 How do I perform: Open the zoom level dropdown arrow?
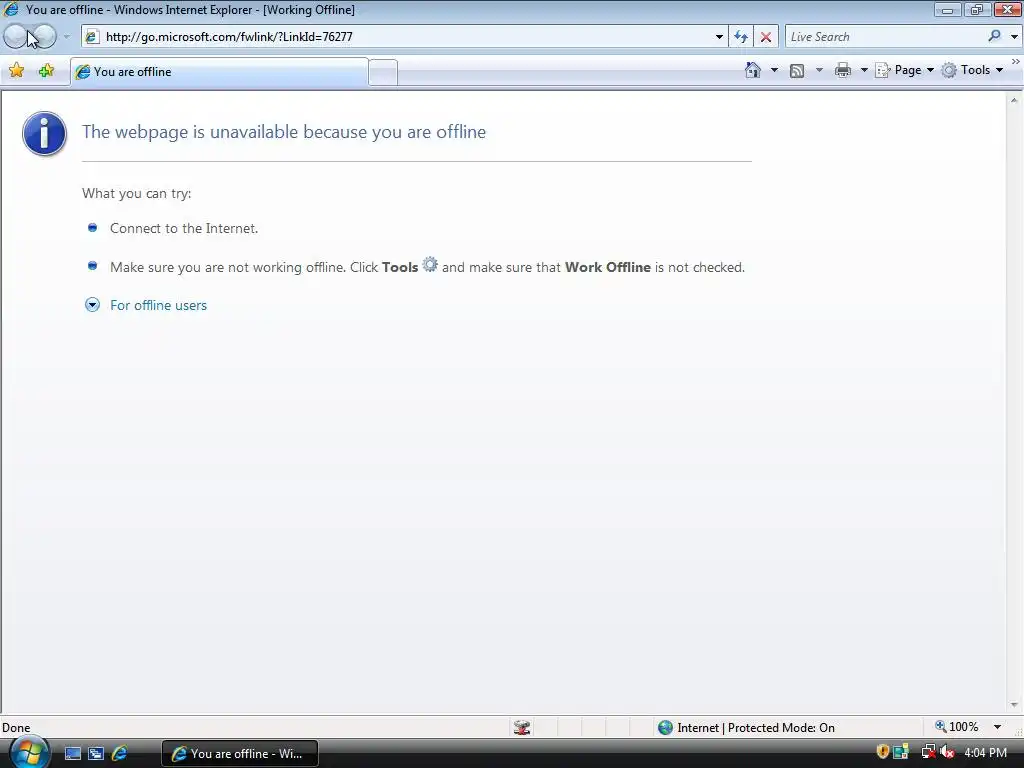coord(997,727)
